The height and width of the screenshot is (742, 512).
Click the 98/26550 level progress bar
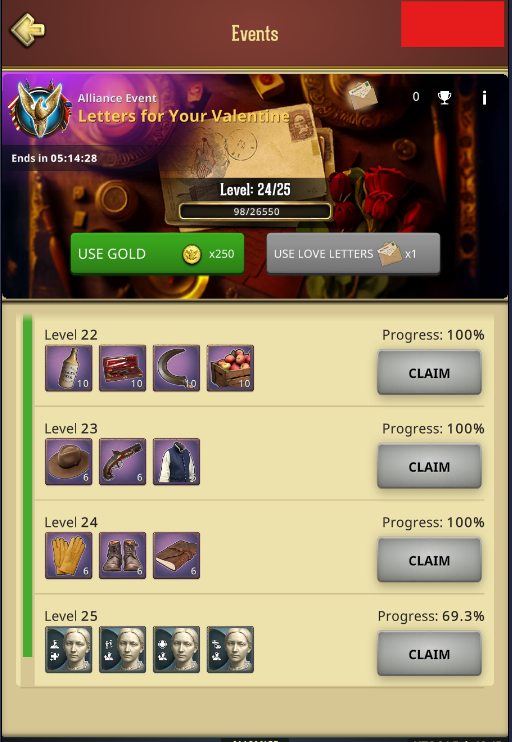click(x=256, y=212)
